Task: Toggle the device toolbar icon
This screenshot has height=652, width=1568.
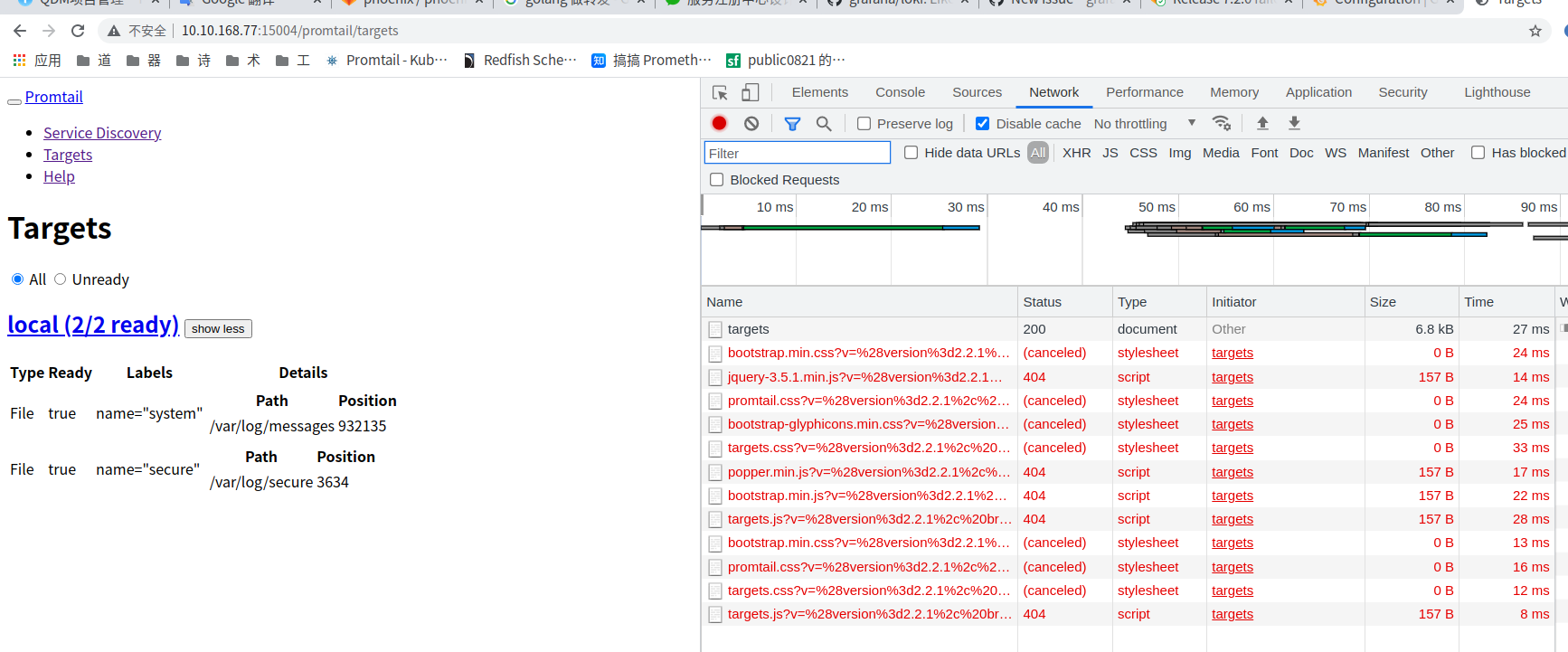Action: 751,92
